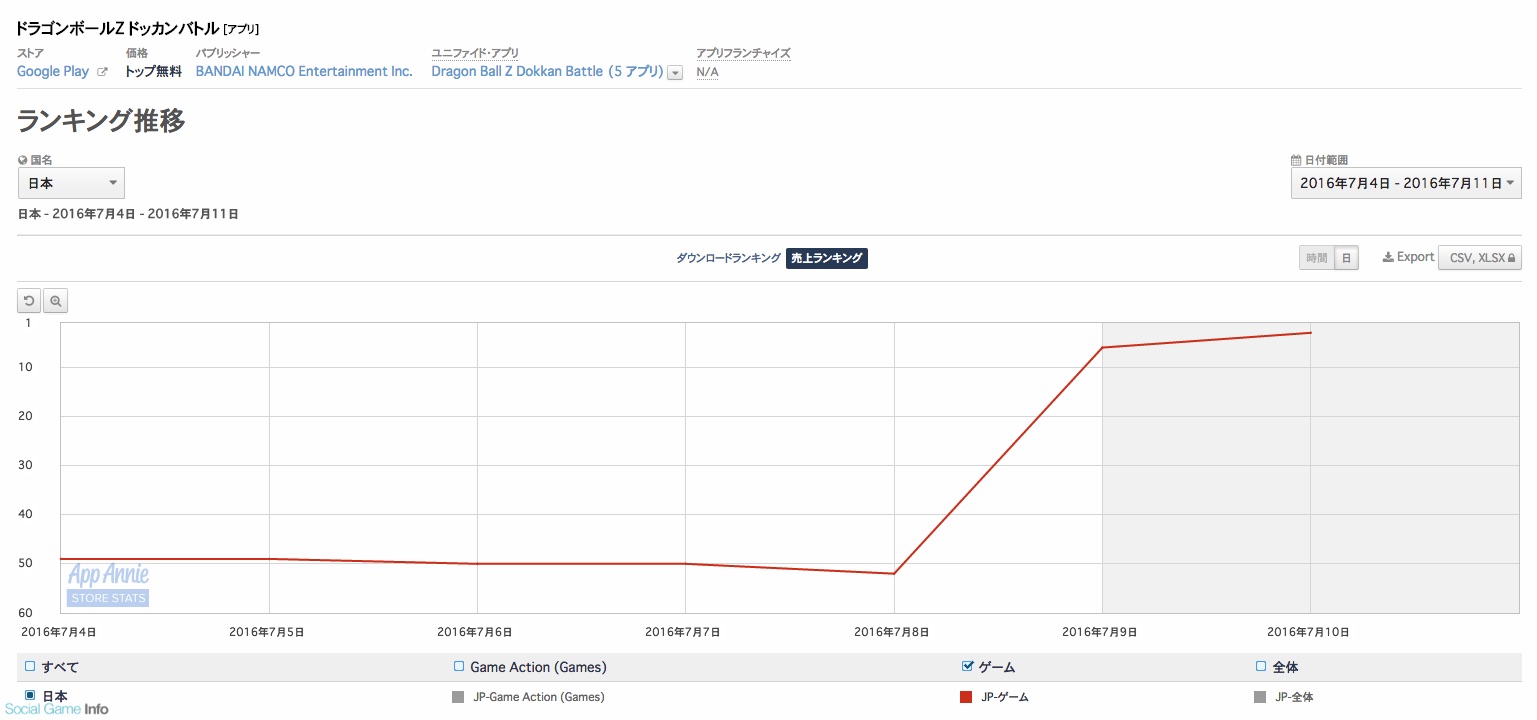Click the ユニファイド・アプリ header label
This screenshot has height=720, width=1537.
pyautogui.click(x=475, y=53)
